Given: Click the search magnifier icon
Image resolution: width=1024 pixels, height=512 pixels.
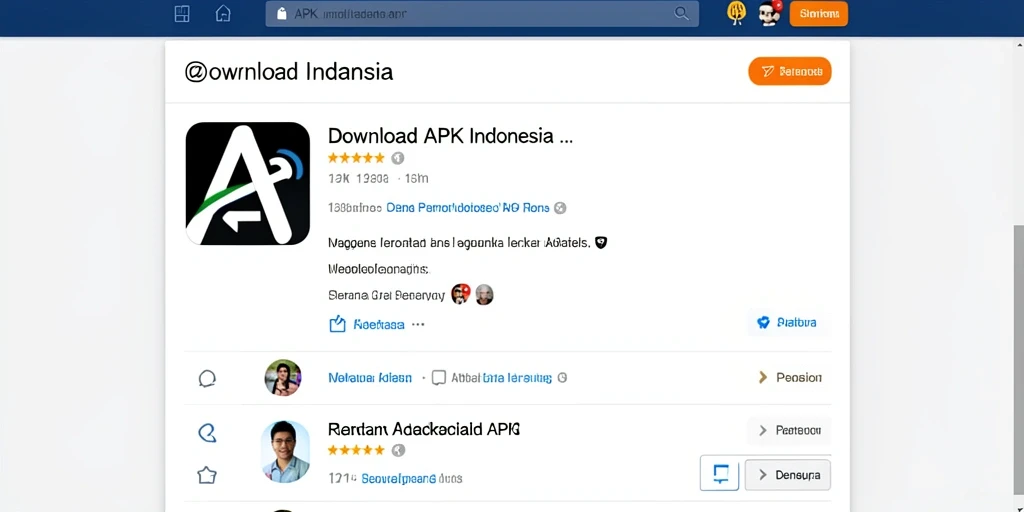Looking at the screenshot, I should [681, 14].
